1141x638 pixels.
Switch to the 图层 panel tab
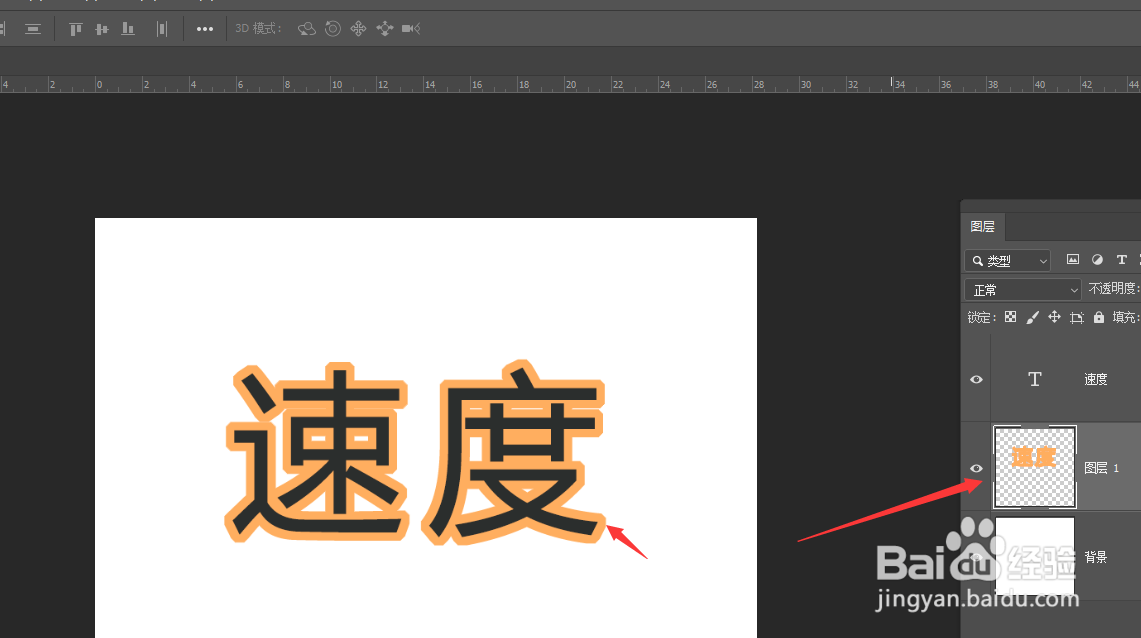coord(983,226)
